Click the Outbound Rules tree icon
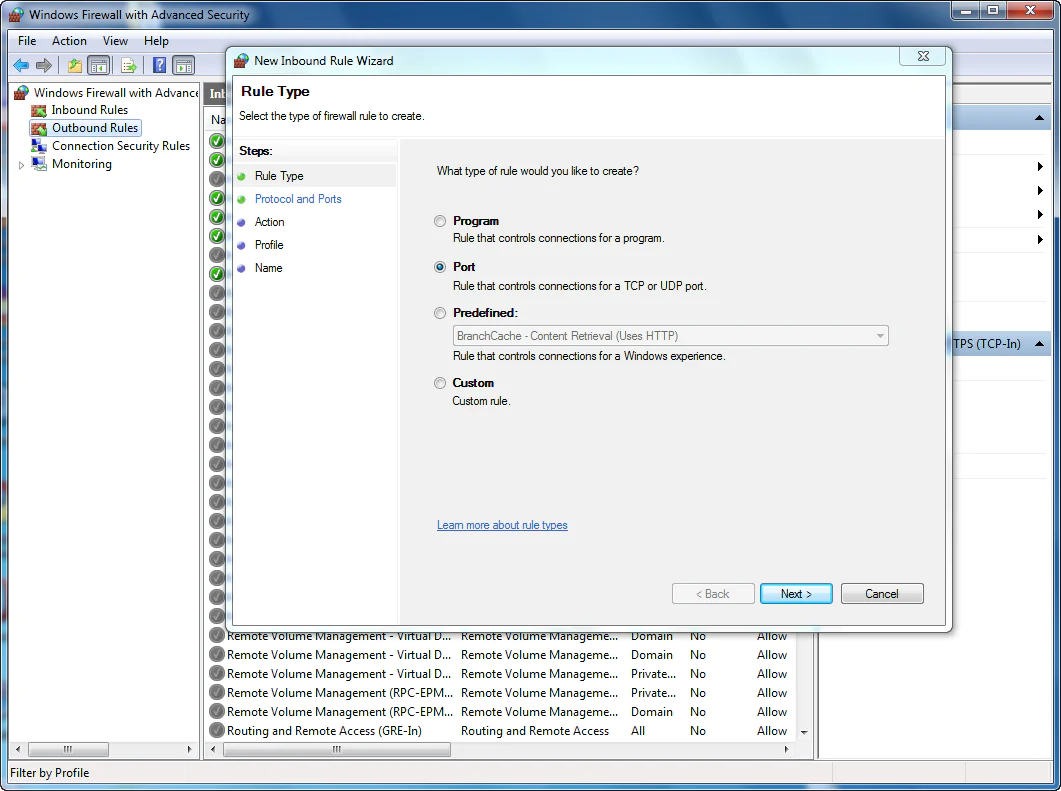The height and width of the screenshot is (791, 1061). (x=39, y=129)
